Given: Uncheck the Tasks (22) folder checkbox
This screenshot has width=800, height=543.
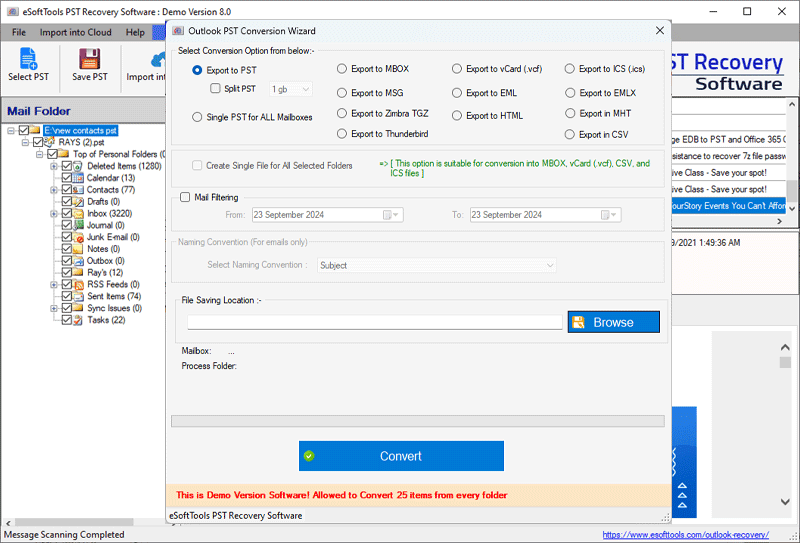Looking at the screenshot, I should click(x=66, y=320).
